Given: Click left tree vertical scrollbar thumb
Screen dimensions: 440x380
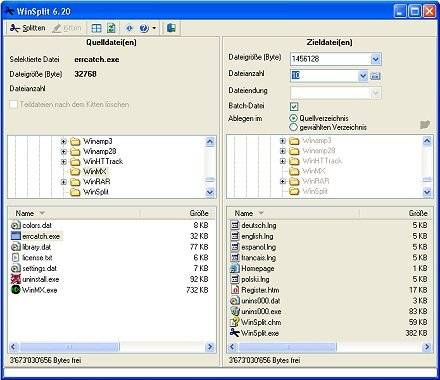Looking at the screenshot, I should coord(210,180).
